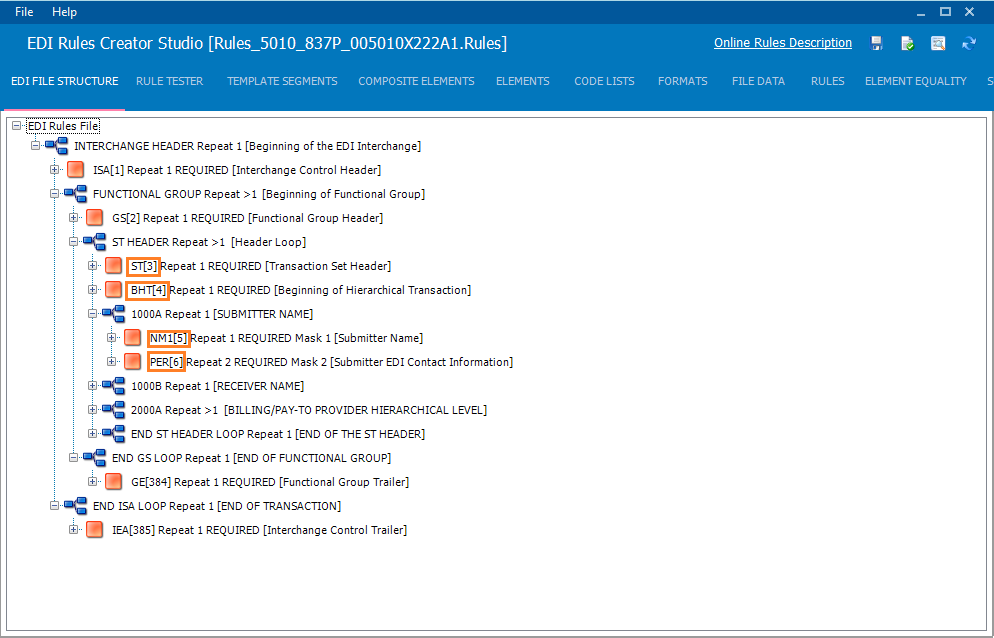Switch to the ELEMENTS tab
This screenshot has height=638, width=994.
(522, 81)
